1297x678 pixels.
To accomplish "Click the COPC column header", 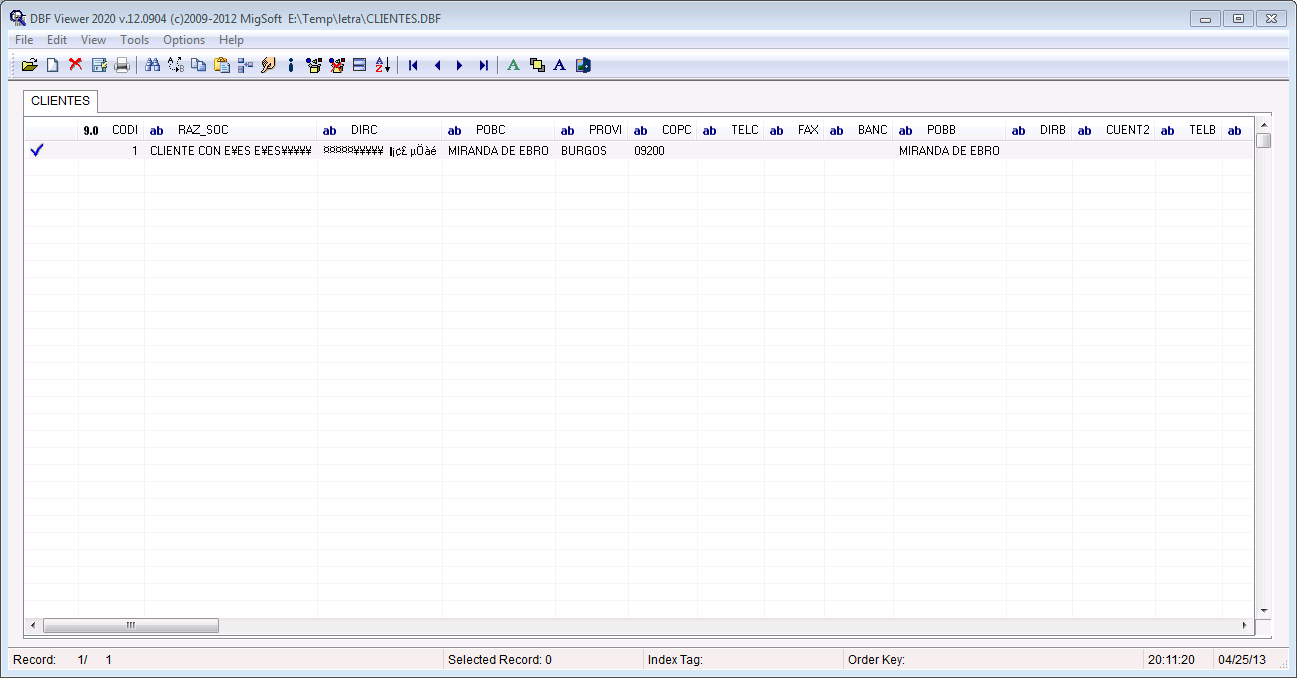I will pyautogui.click(x=663, y=130).
